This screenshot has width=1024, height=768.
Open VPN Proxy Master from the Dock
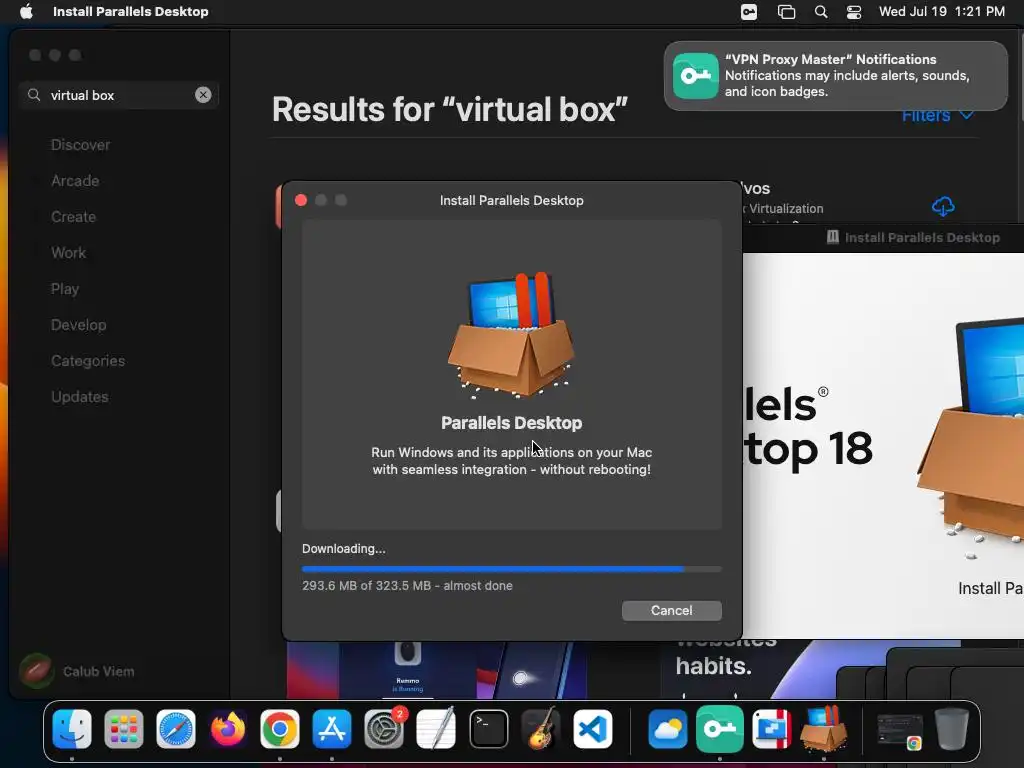pos(720,729)
